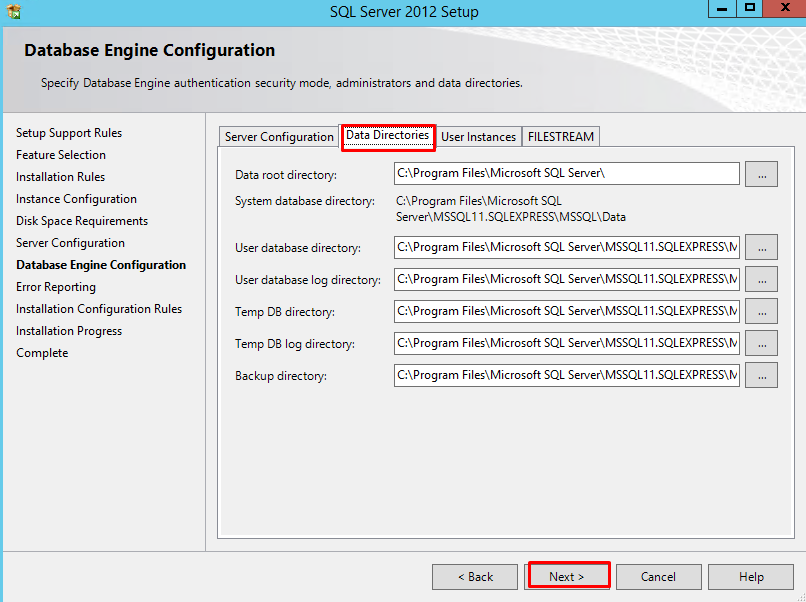
Task: Select the Installation Progress step
Action: point(69,331)
